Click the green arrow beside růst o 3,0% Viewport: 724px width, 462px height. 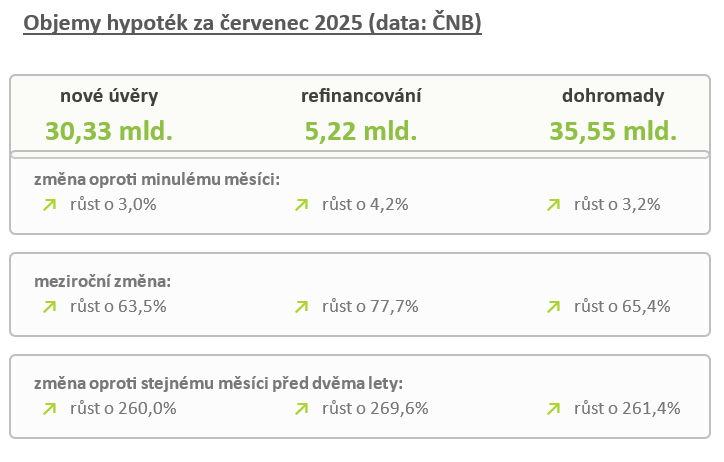(49, 205)
